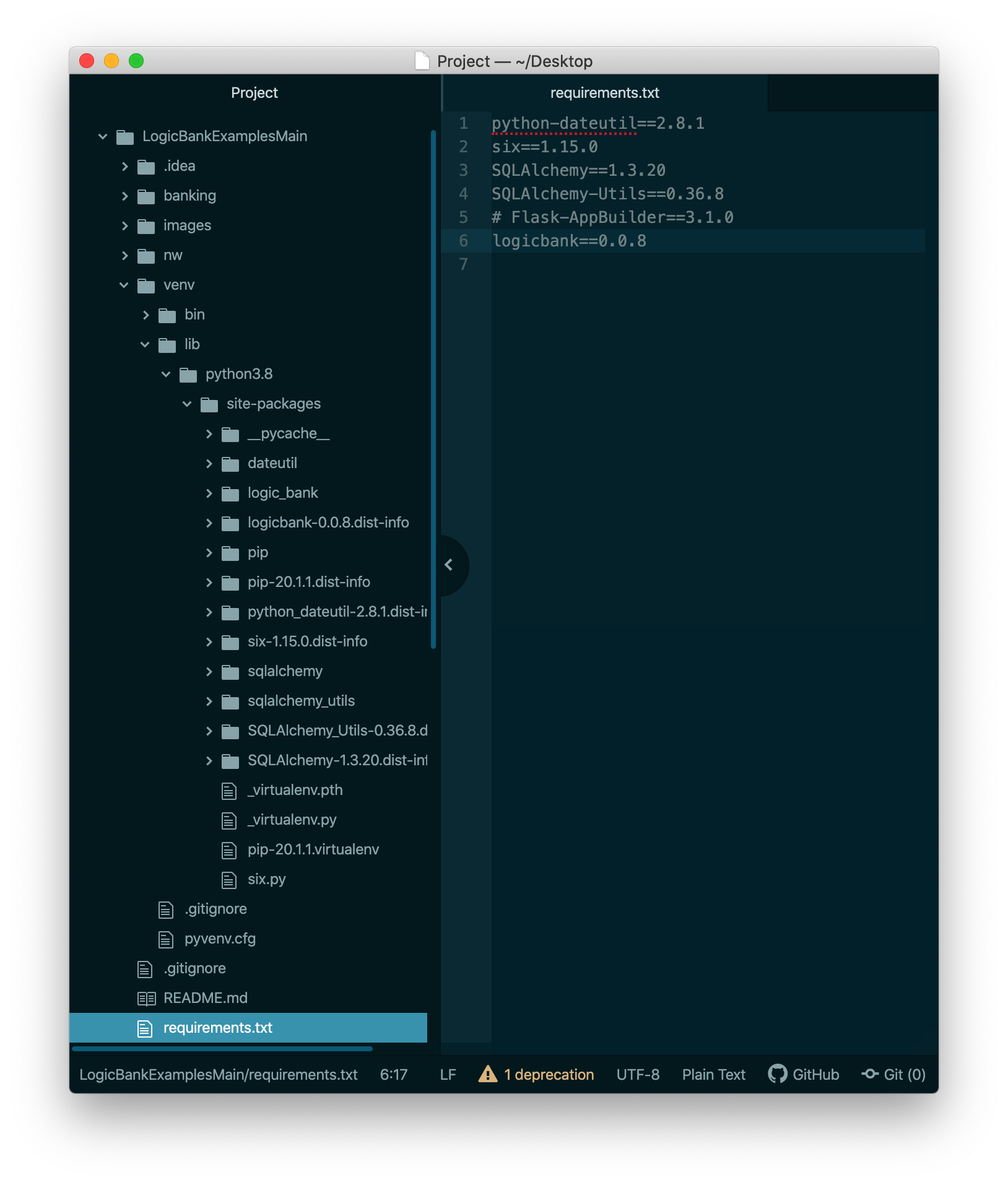Click the logic_bank folder icon
This screenshot has width=1008, height=1185.
click(230, 493)
